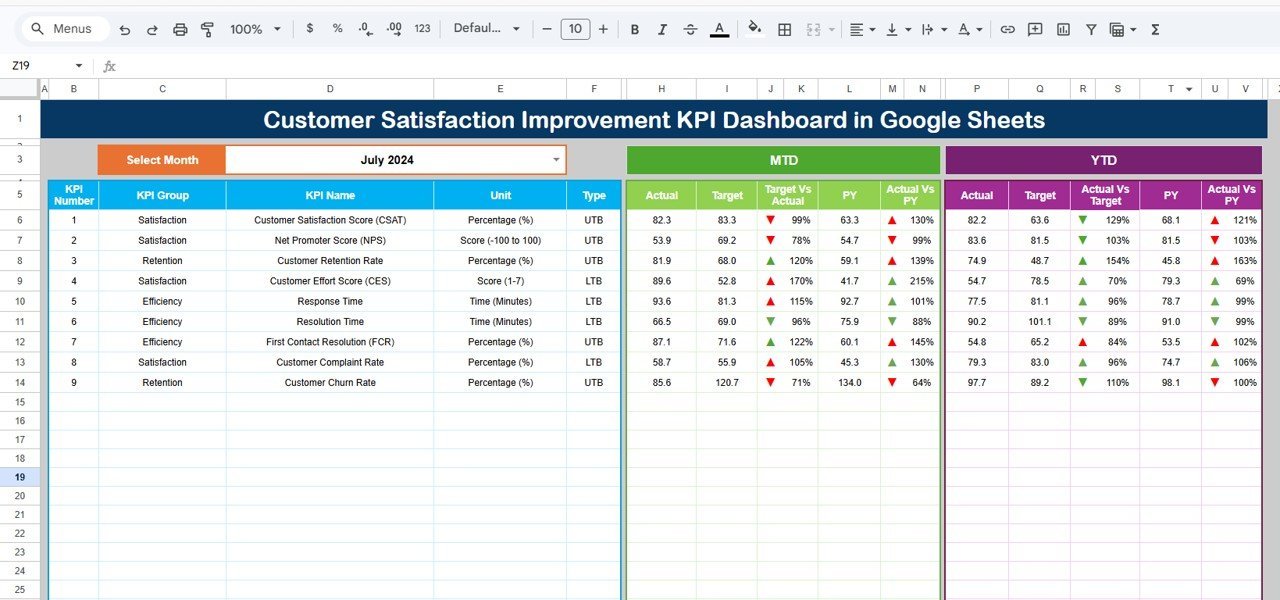Format selection as percent
The height and width of the screenshot is (600, 1280).
(335, 29)
